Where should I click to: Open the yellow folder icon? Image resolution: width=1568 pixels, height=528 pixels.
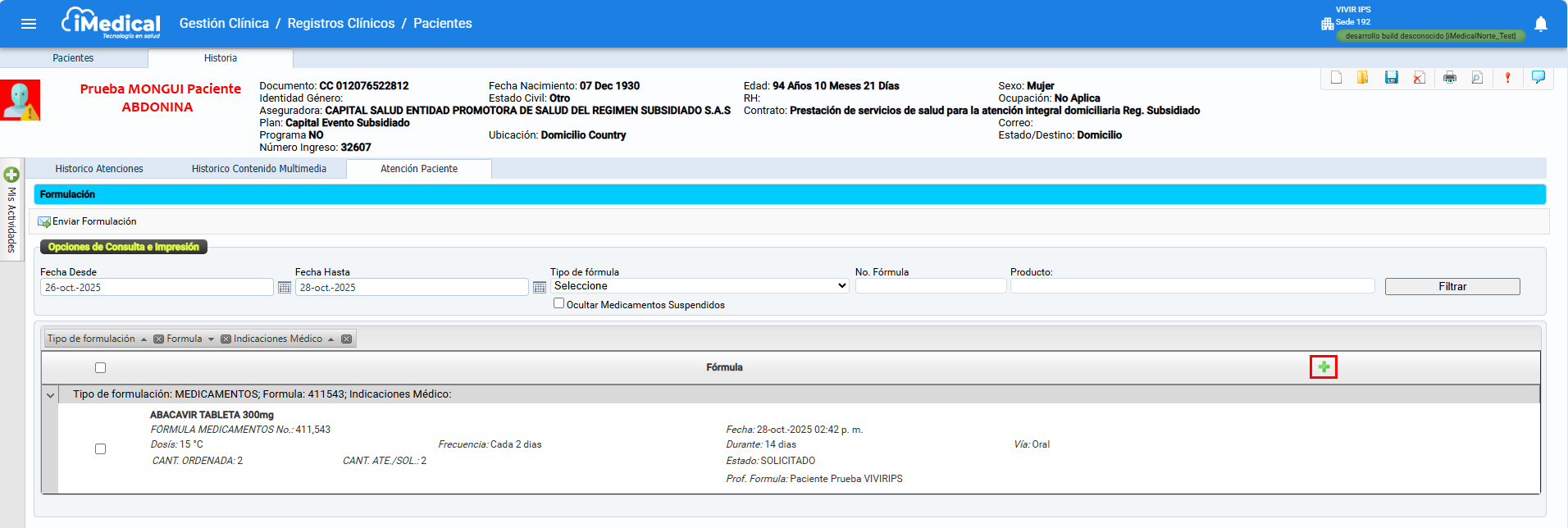1362,78
